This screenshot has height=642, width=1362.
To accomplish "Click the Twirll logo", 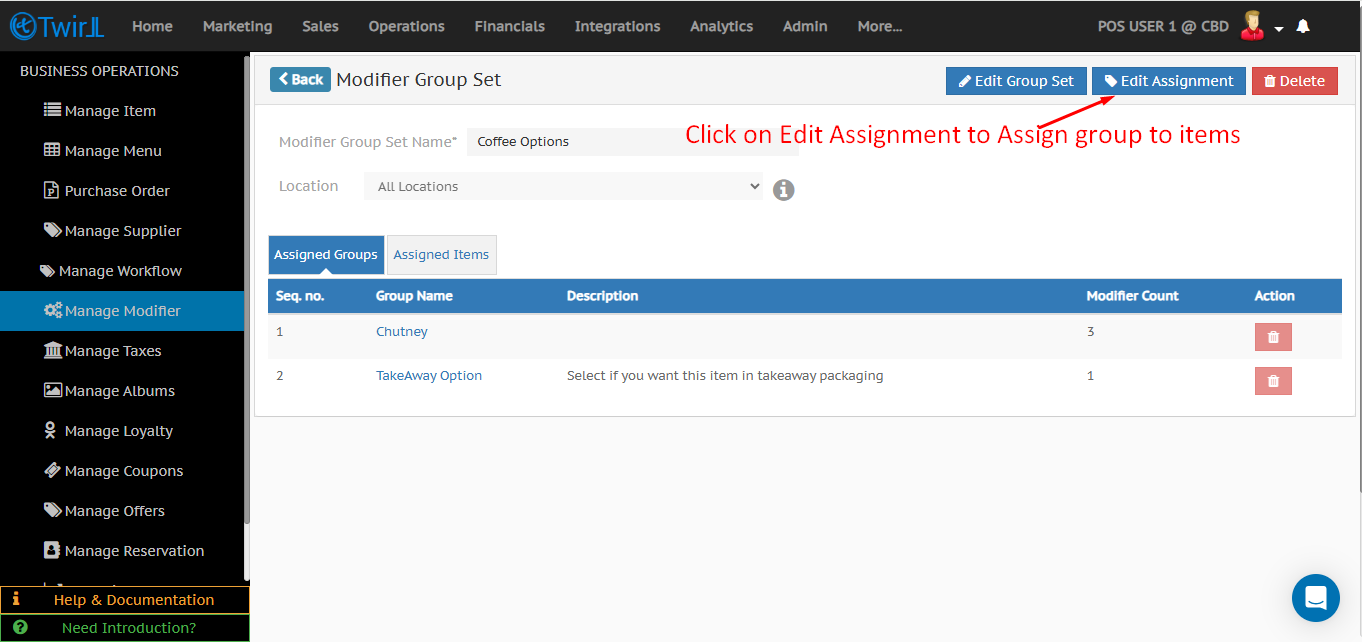I will [x=56, y=26].
